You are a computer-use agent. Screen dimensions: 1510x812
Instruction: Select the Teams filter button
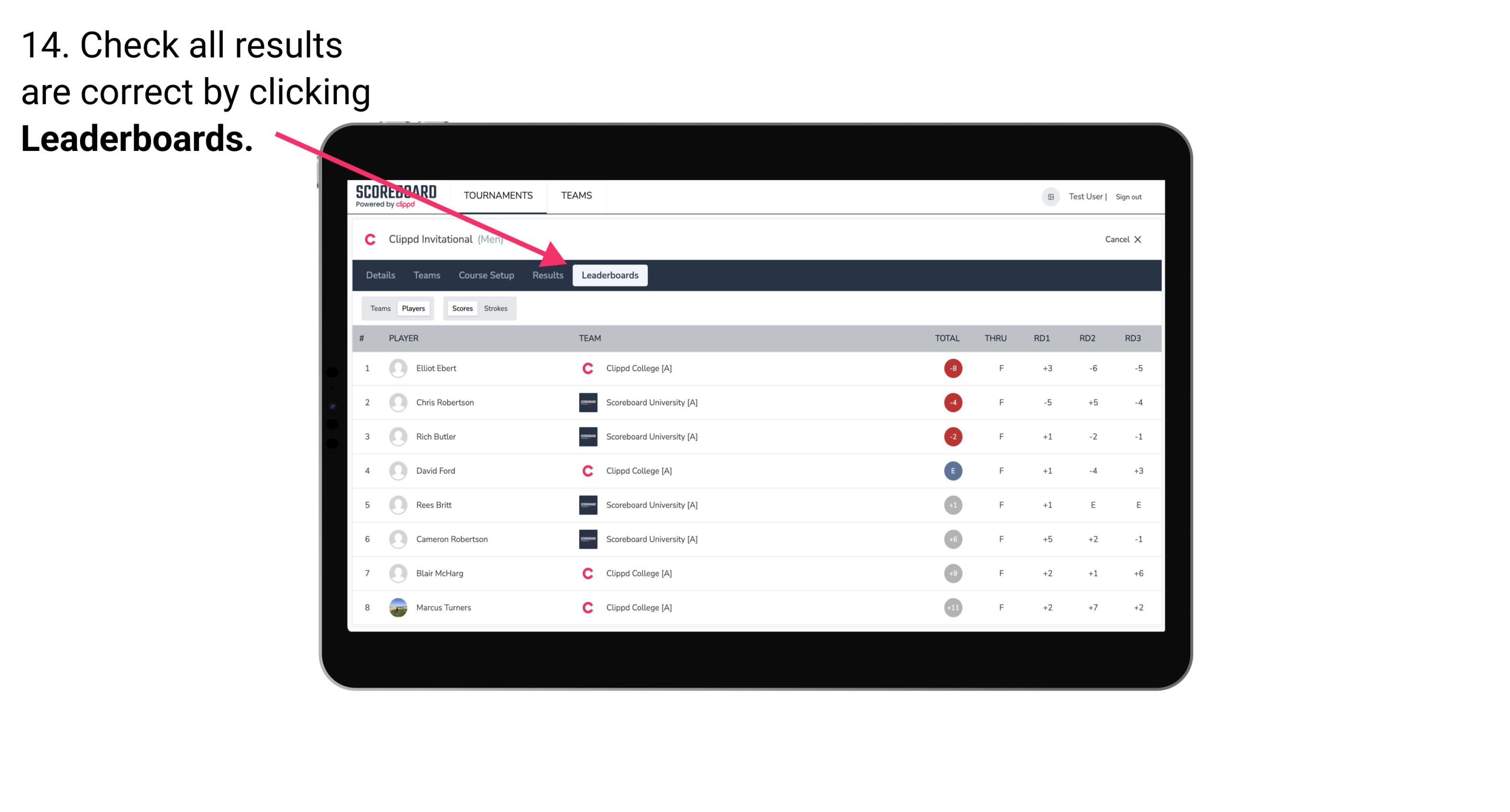pyautogui.click(x=378, y=308)
